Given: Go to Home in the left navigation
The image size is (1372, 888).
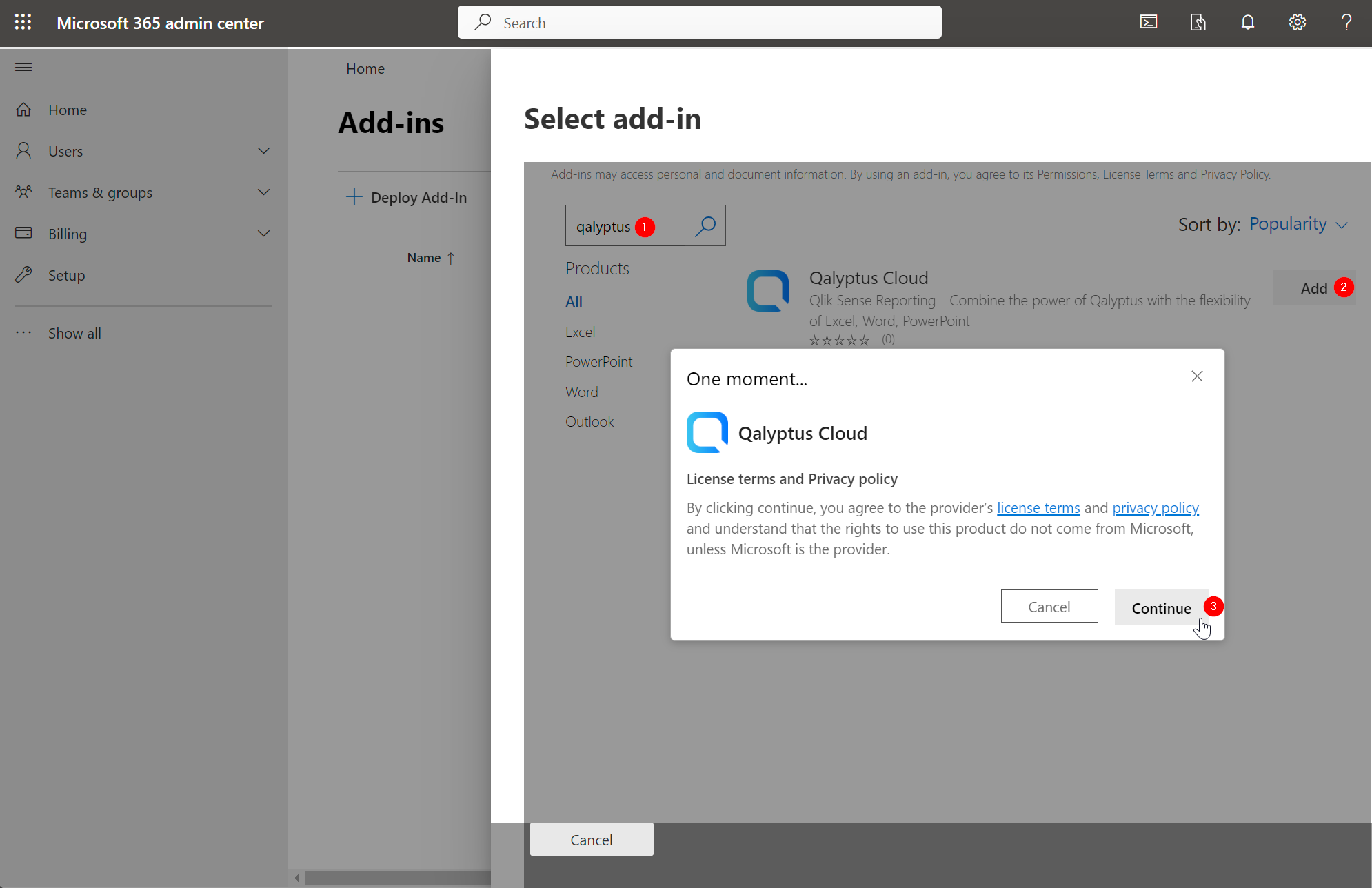Looking at the screenshot, I should pyautogui.click(x=67, y=110).
